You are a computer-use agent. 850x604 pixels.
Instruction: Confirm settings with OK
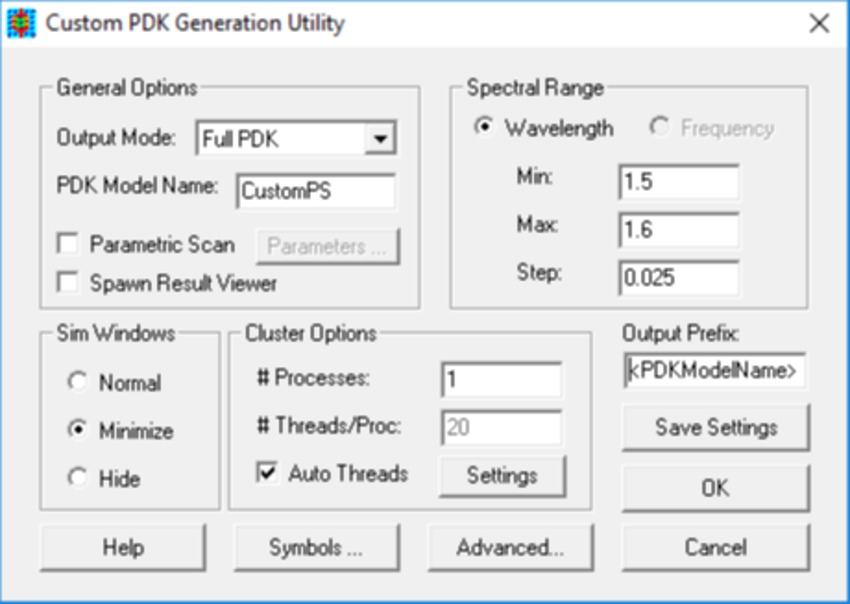(715, 488)
